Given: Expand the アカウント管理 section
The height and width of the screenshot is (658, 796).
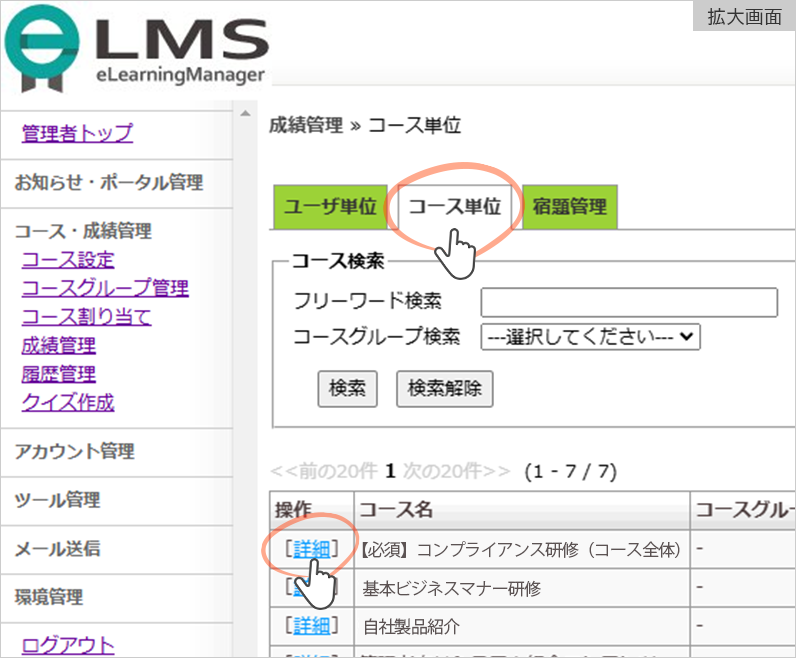Looking at the screenshot, I should coord(74,451).
